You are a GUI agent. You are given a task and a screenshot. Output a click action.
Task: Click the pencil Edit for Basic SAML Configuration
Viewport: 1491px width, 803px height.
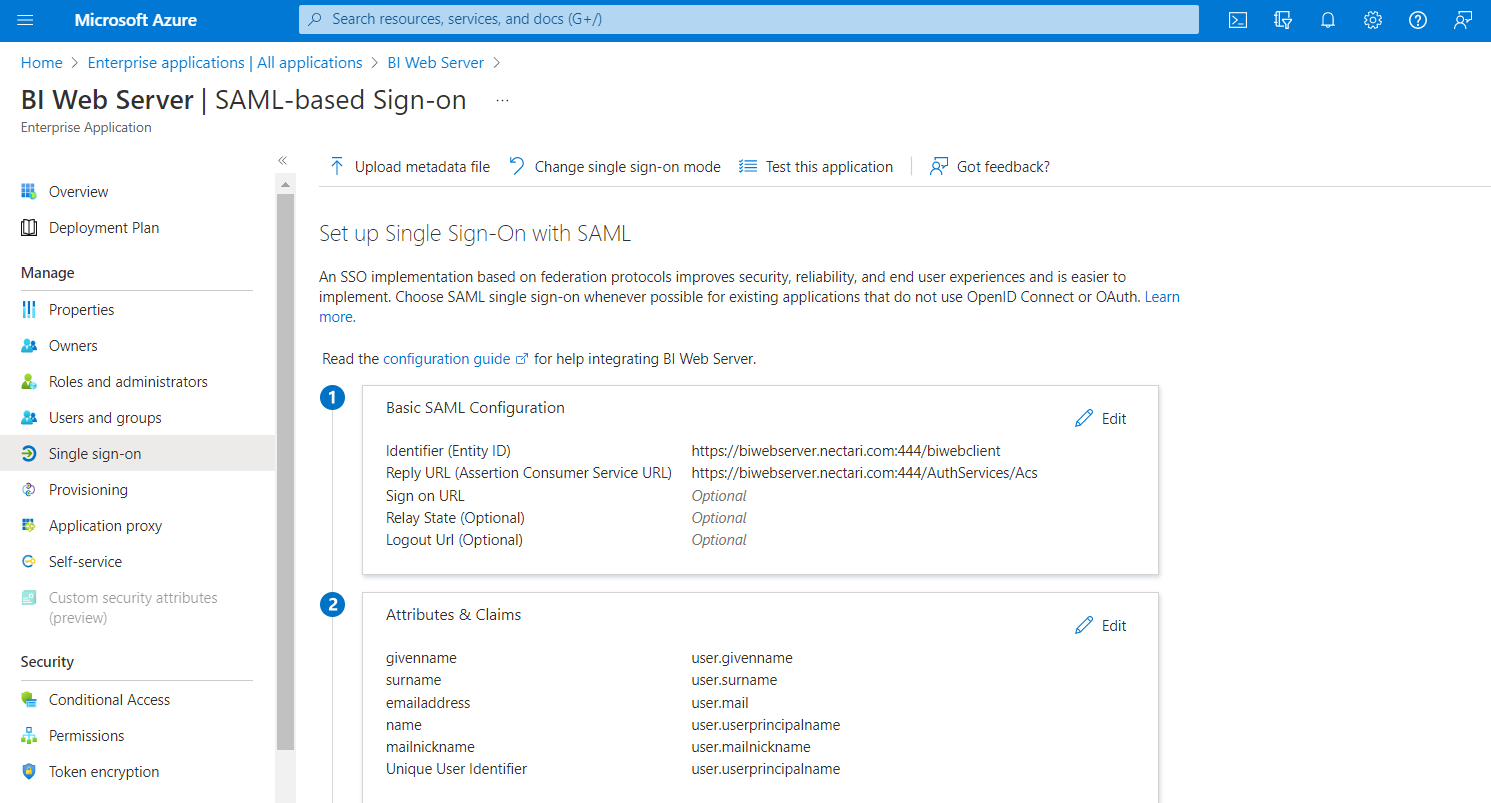1100,419
